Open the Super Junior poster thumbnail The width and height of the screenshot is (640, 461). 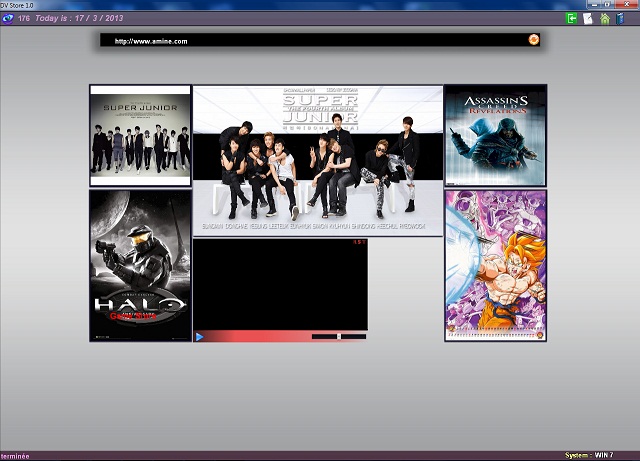(x=140, y=136)
